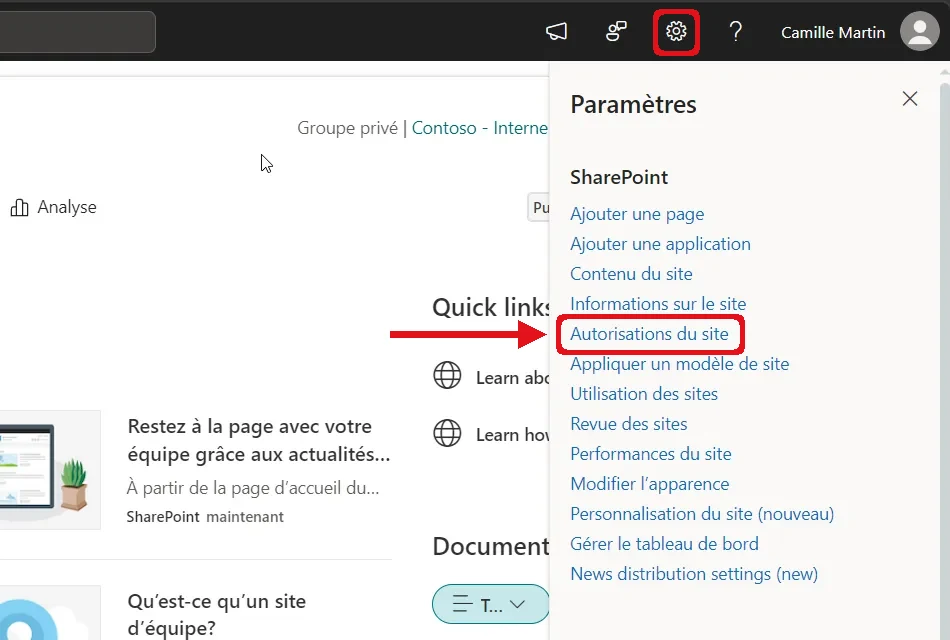The image size is (950, 640).
Task: Open Personnalisation du site (nouveau)
Action: tap(702, 514)
